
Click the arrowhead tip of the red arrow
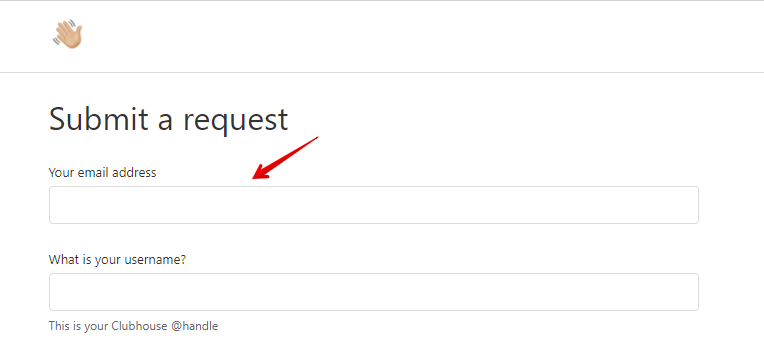point(256,177)
